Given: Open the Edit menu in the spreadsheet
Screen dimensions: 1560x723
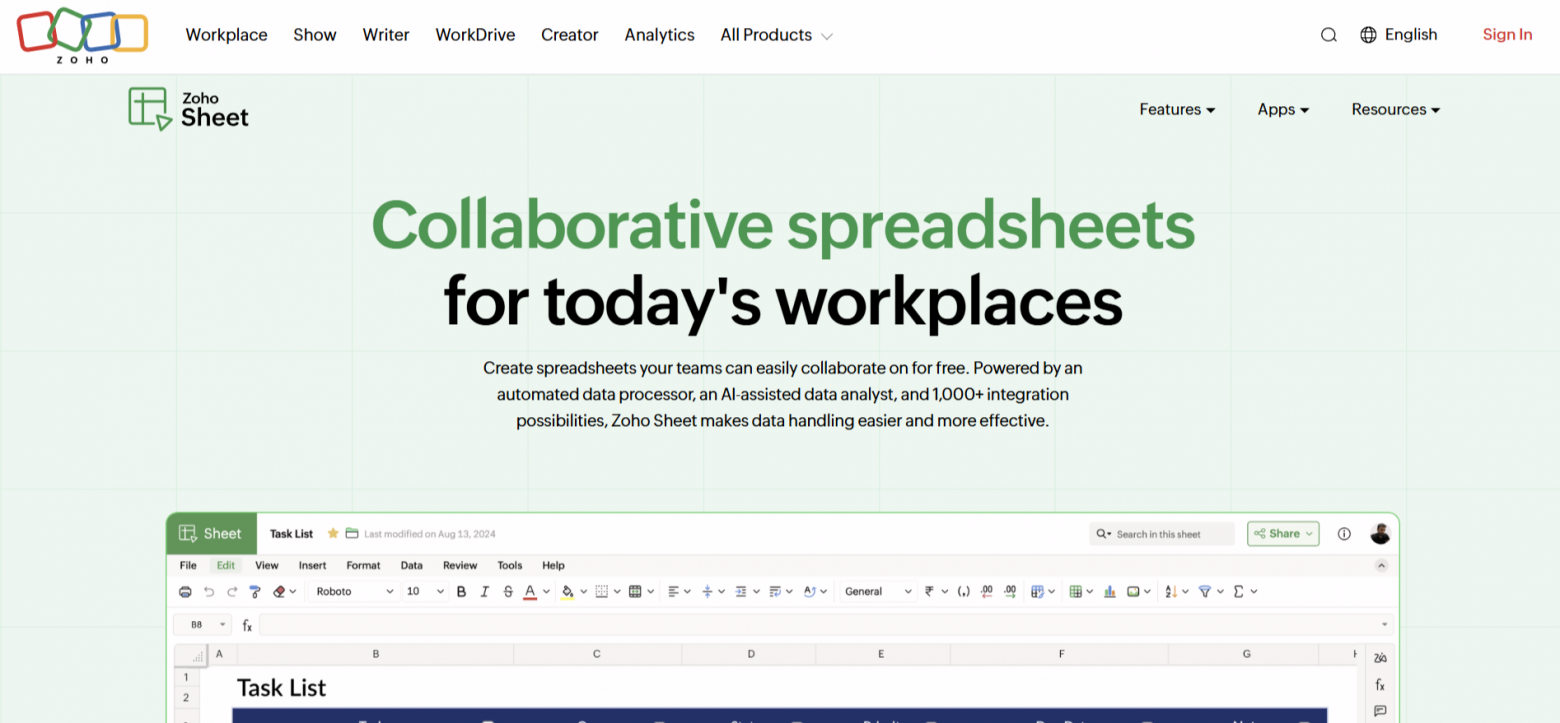Looking at the screenshot, I should (226, 565).
